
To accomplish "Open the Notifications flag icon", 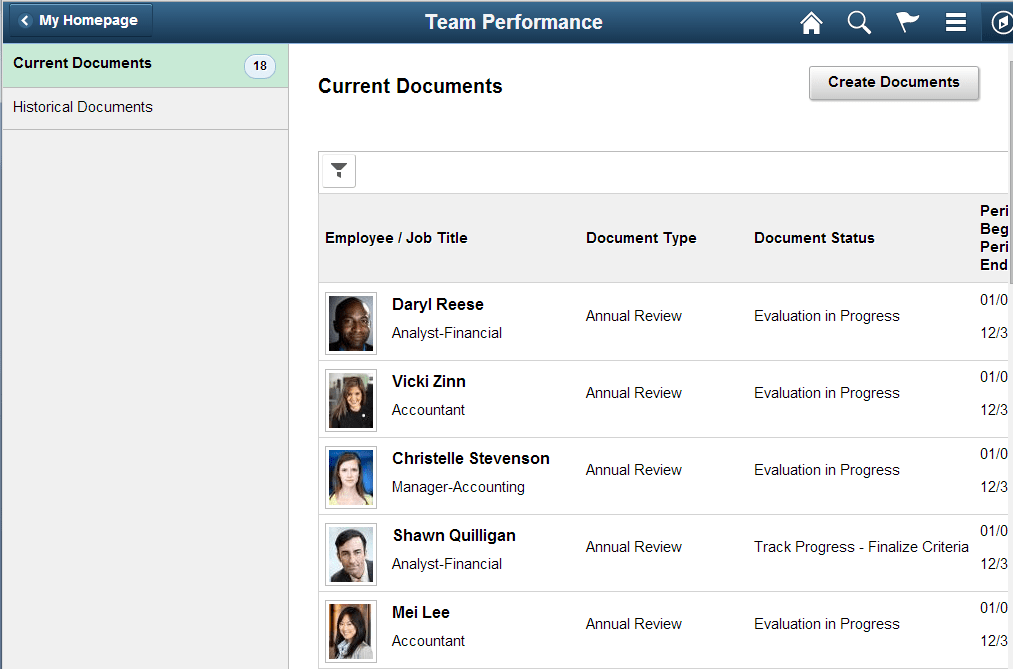I will (x=907, y=22).
